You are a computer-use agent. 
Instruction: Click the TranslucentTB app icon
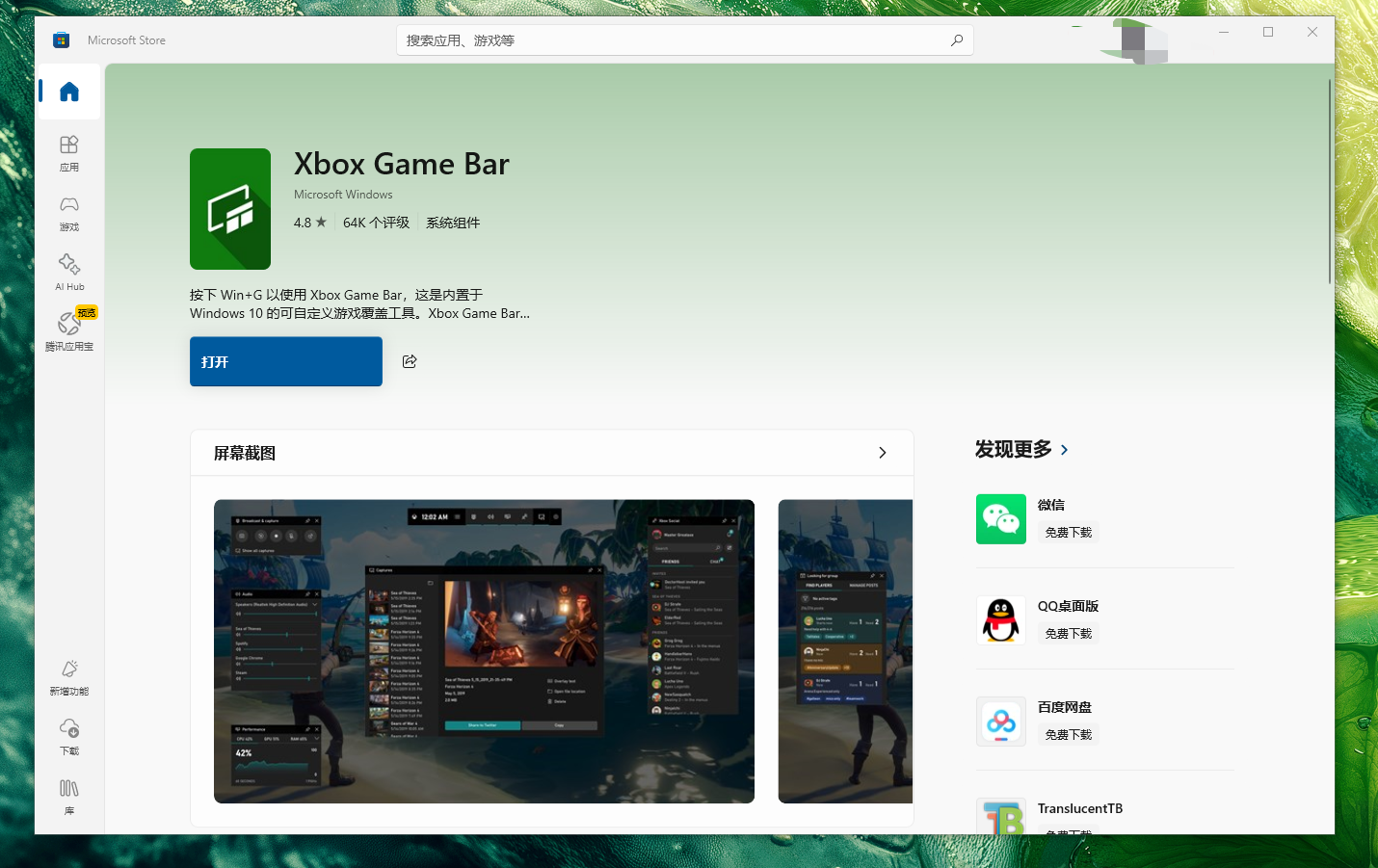[x=1001, y=816]
